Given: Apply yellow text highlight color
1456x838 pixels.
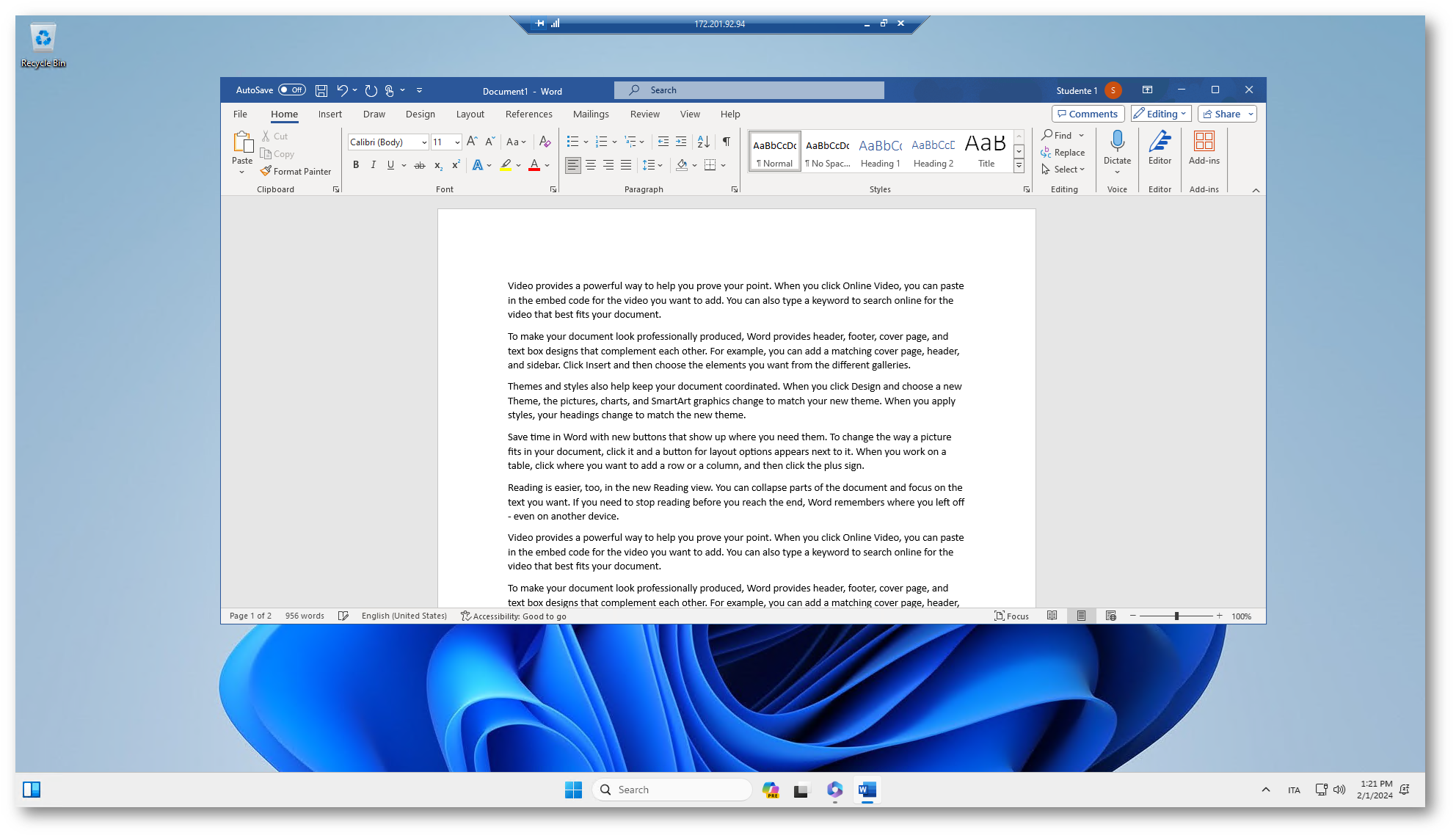Looking at the screenshot, I should click(506, 165).
